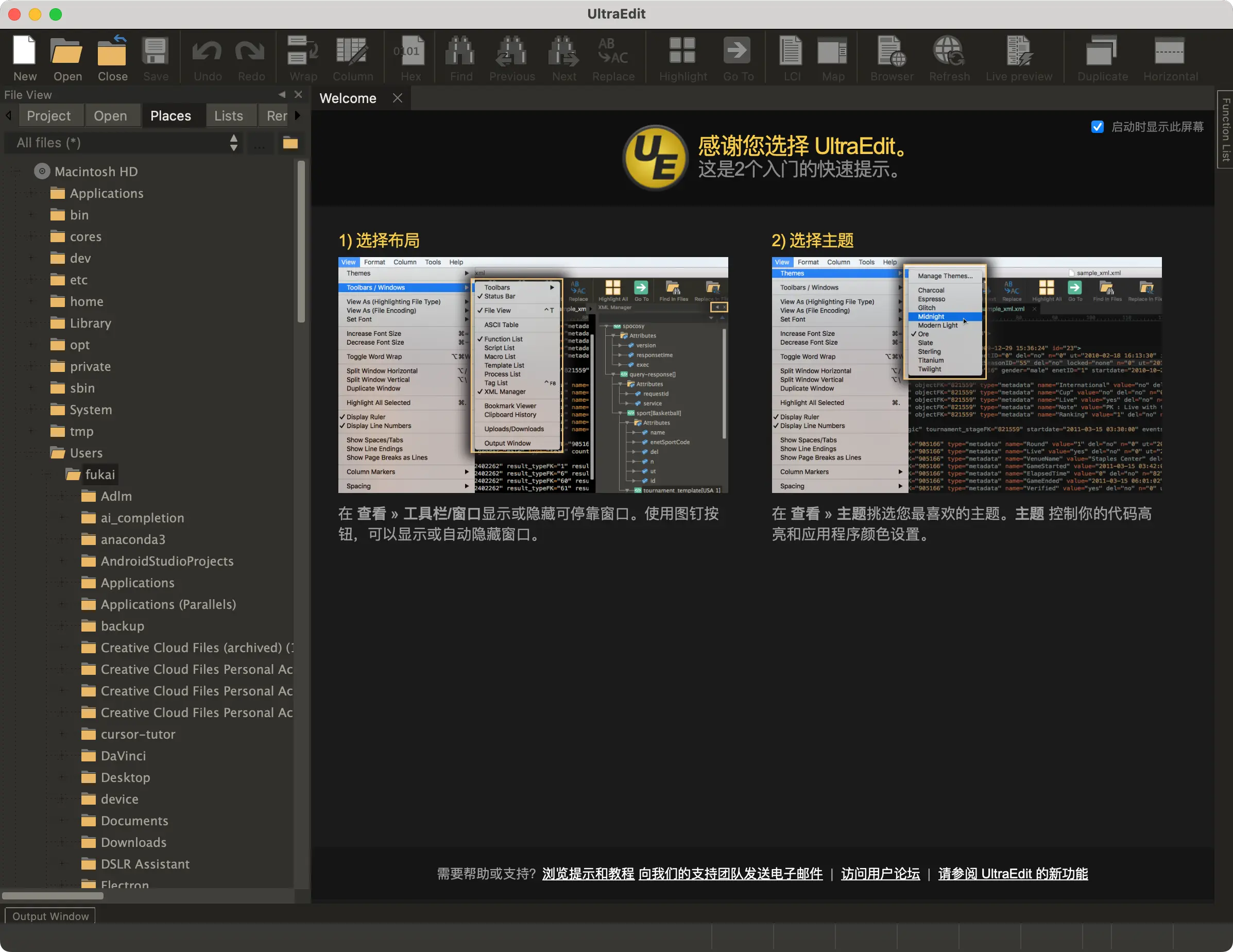The height and width of the screenshot is (952, 1233).
Task: Open the 访问用户论坛 forum link
Action: pos(880,874)
